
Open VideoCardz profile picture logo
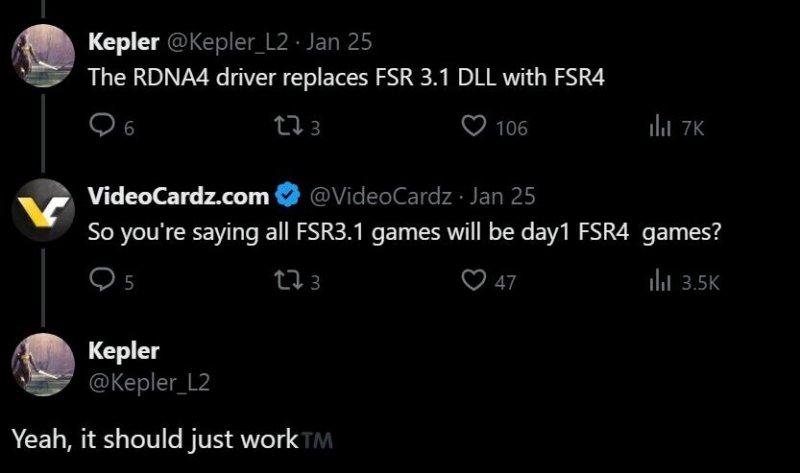click(x=44, y=210)
